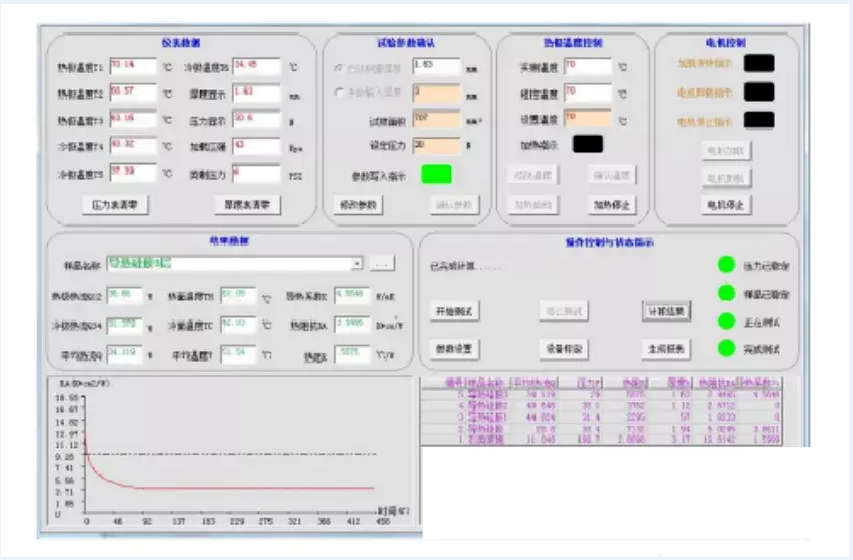
Task: Click the middle black motor indicator light
Action: [x=758, y=92]
